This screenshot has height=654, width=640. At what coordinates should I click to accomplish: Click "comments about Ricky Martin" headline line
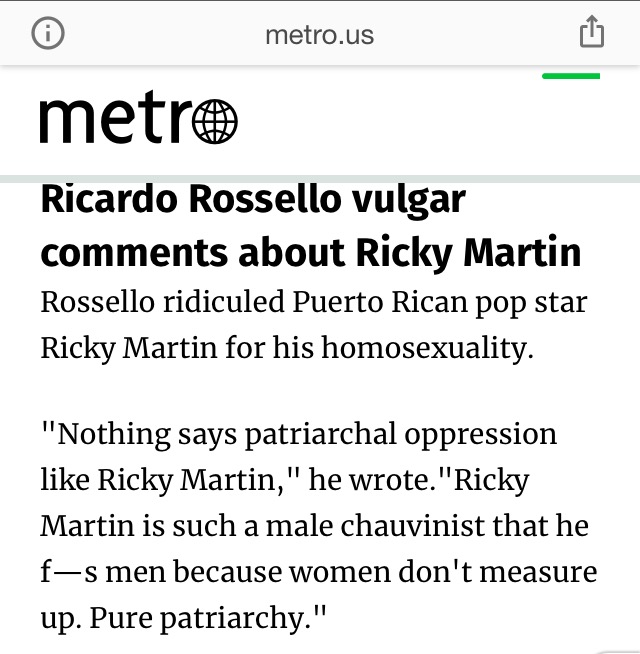tap(310, 252)
